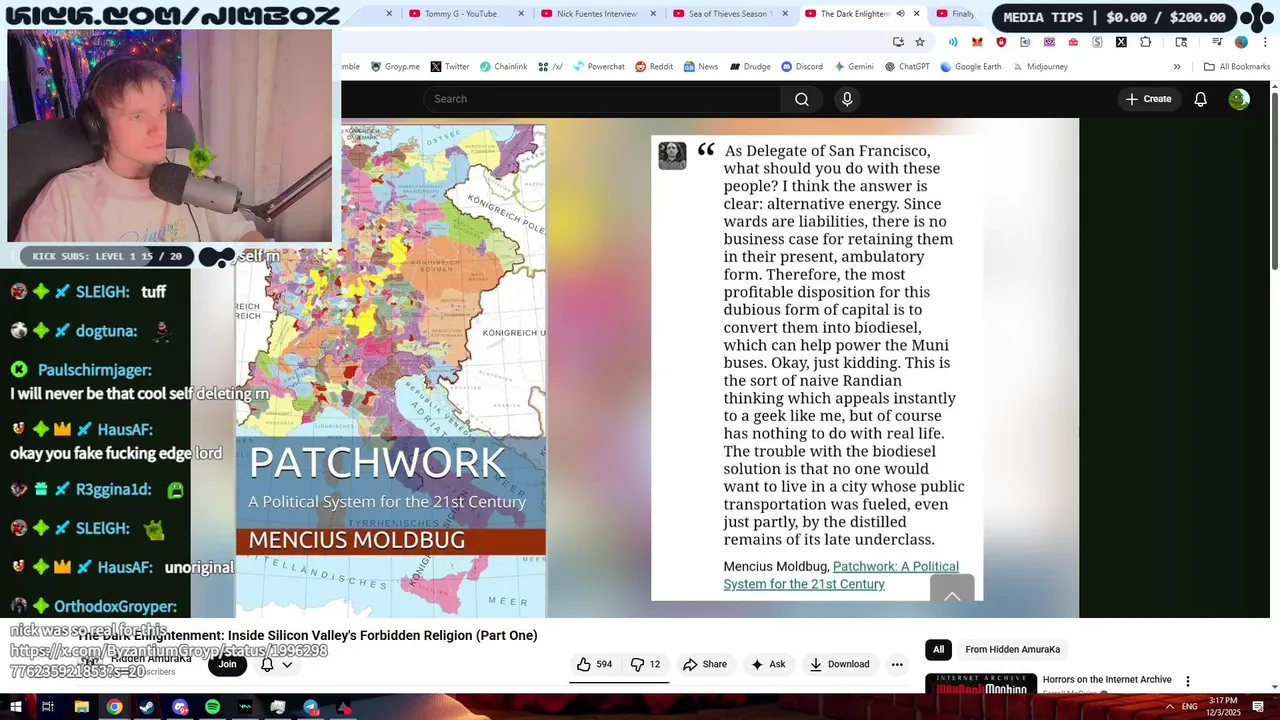
Task: Open the X extension icon in toolbar
Action: tap(1121, 42)
